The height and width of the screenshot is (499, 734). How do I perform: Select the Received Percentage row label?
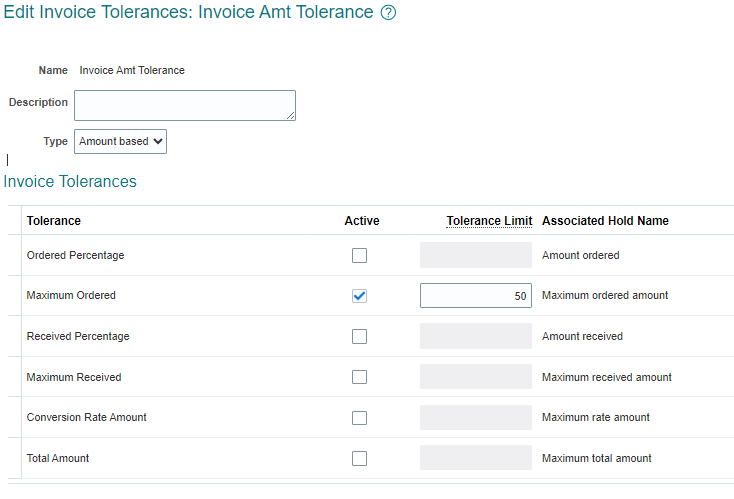tap(78, 336)
